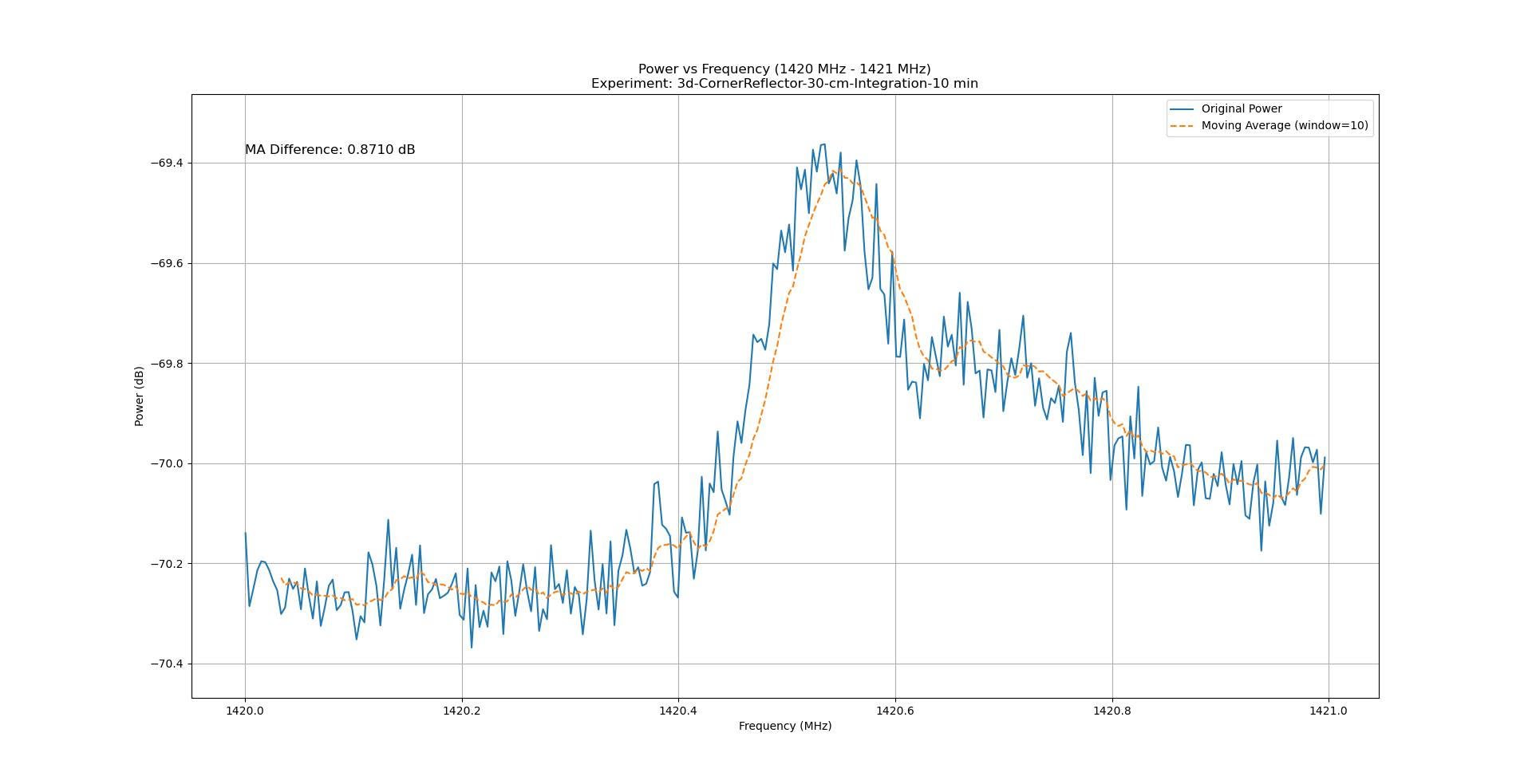Click the 'Power (dB)' y-axis label
Viewport: 1532px width, 784px height.
pos(139,396)
